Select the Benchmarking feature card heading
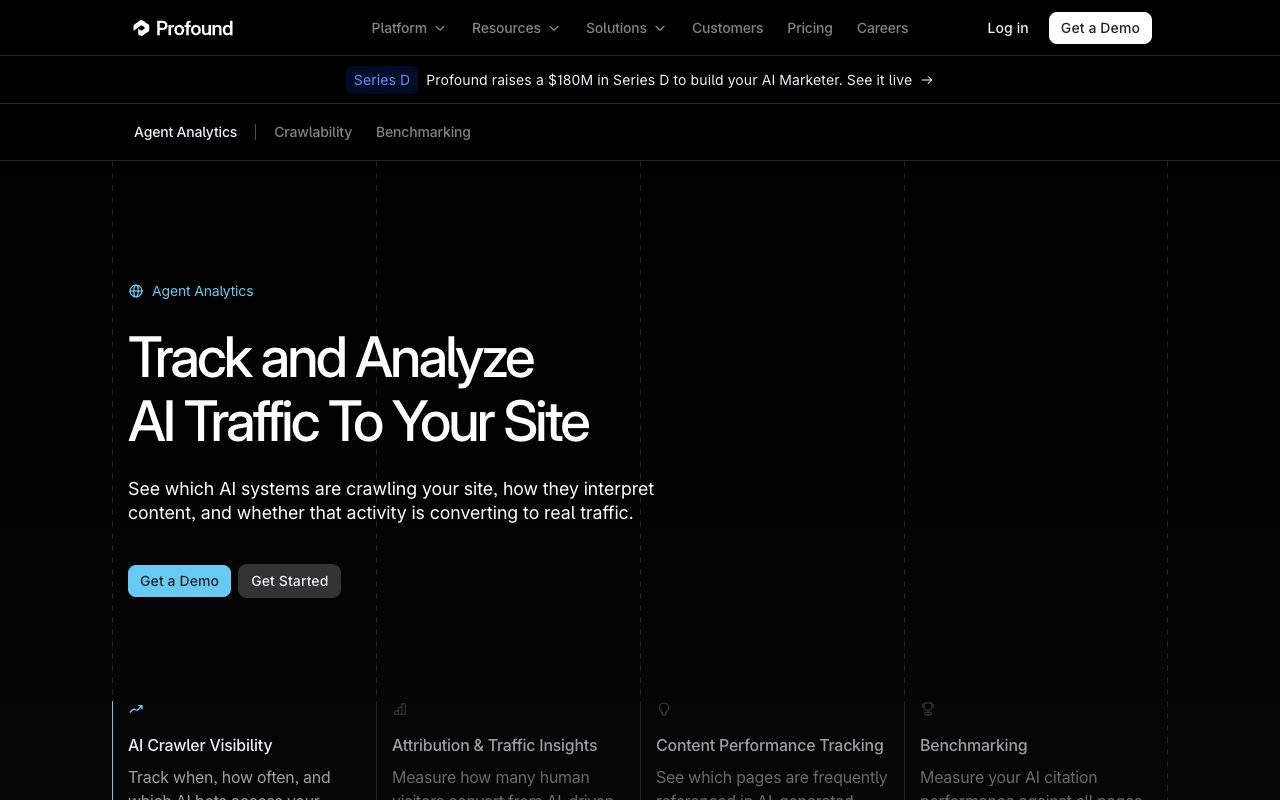 [973, 745]
